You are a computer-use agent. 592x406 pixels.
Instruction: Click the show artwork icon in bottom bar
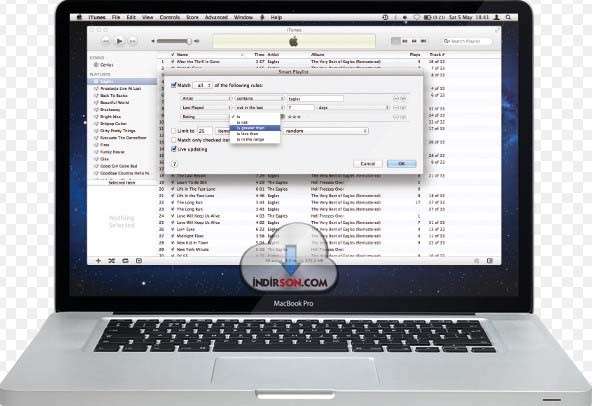coord(139,261)
